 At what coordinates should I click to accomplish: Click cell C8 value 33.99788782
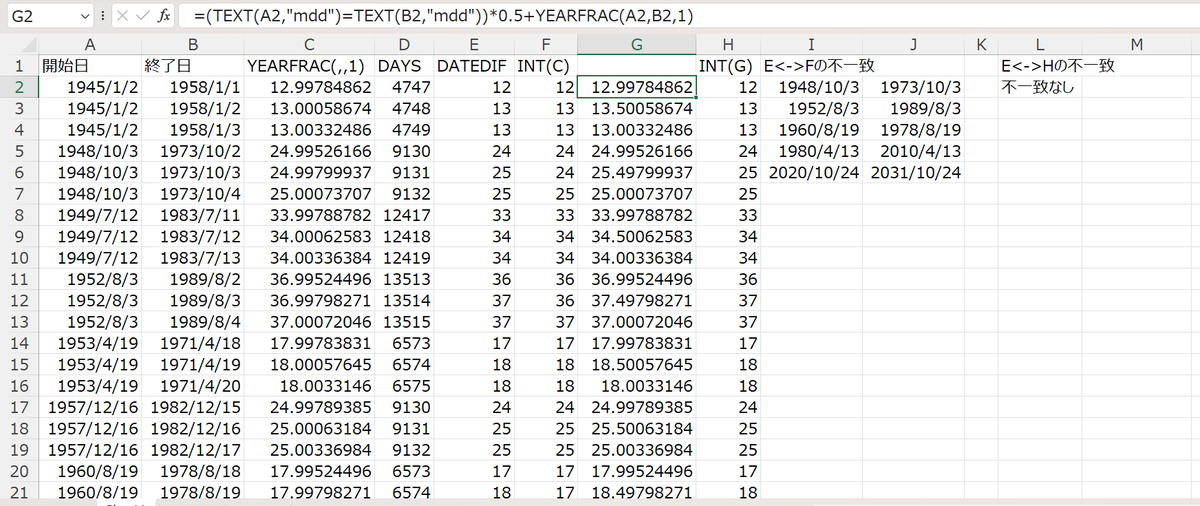click(309, 216)
